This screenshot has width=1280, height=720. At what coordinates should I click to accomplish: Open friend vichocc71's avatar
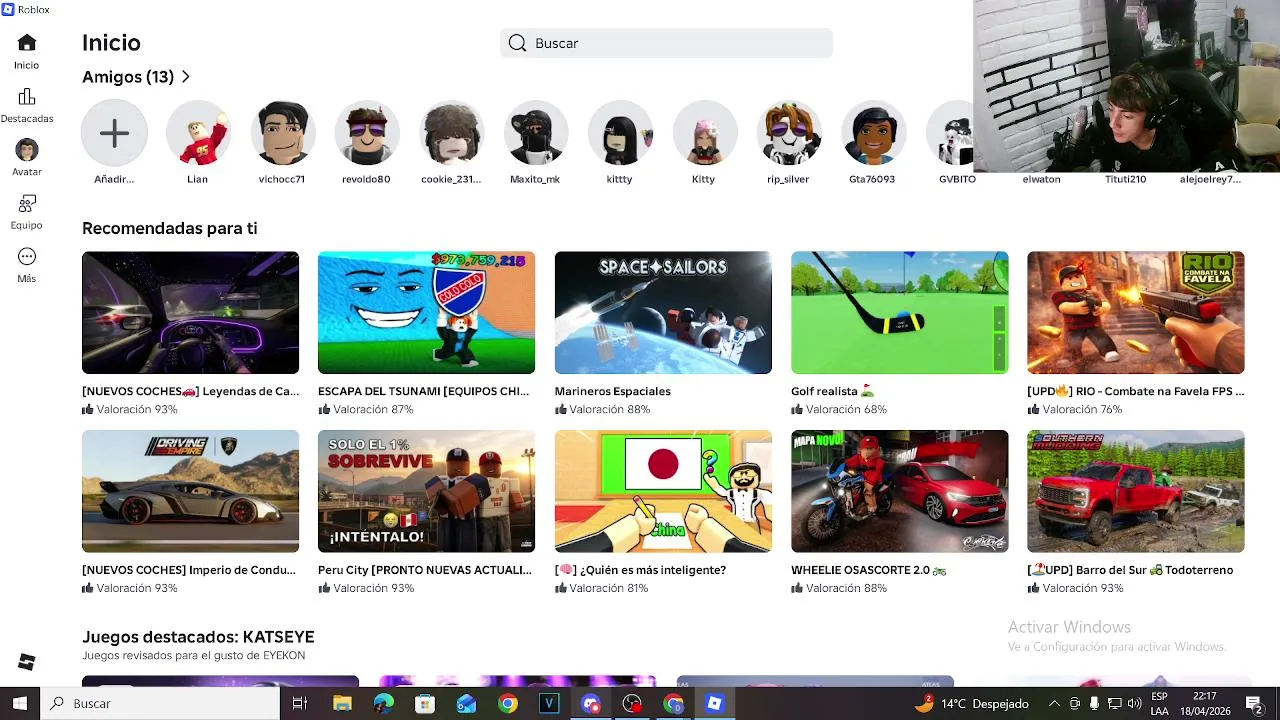pos(282,133)
